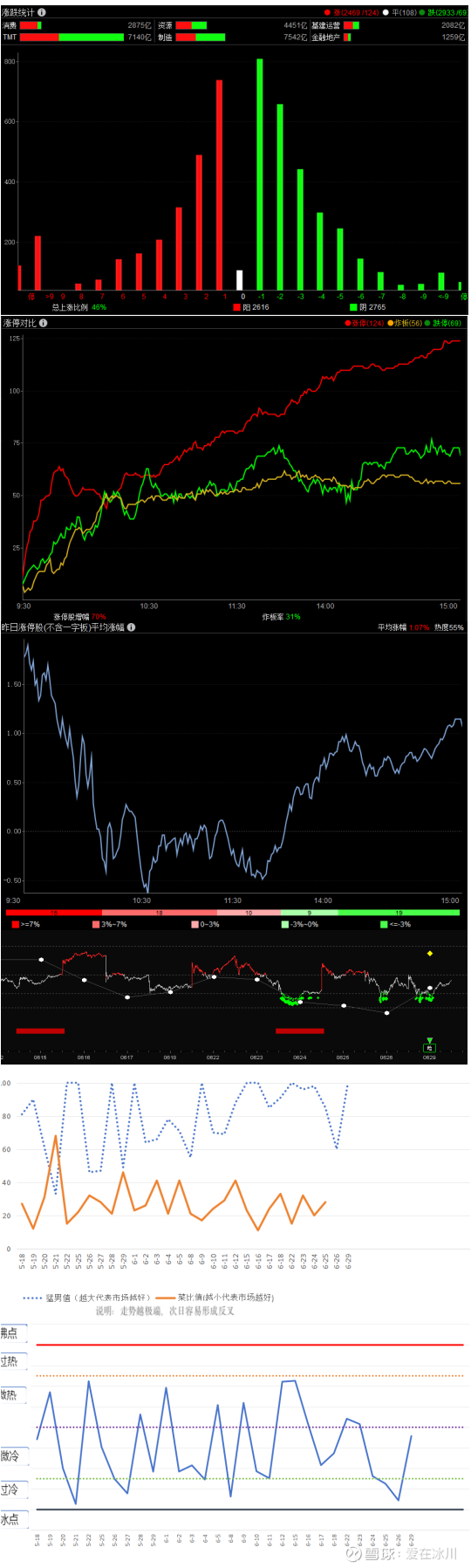Toggle the 阴 2765 green legend box
Image resolution: width=471 pixels, height=1568 pixels.
click(x=353, y=307)
